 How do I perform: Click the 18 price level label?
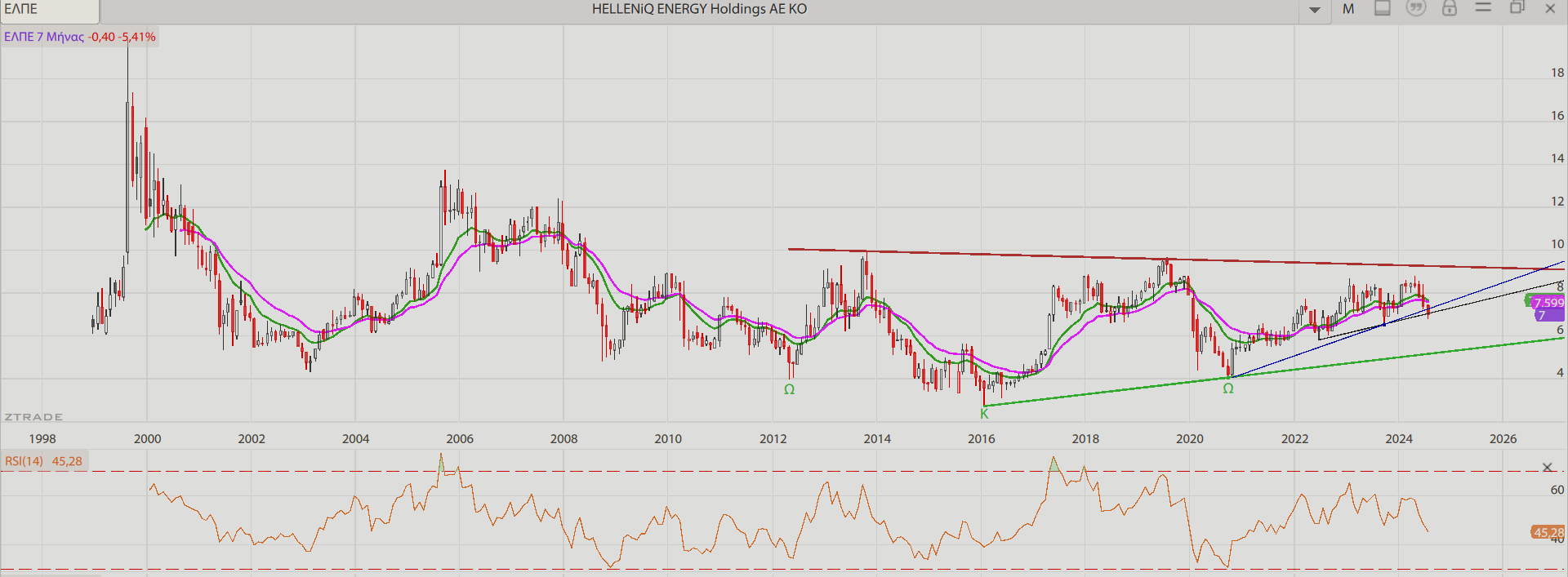[x=1557, y=73]
